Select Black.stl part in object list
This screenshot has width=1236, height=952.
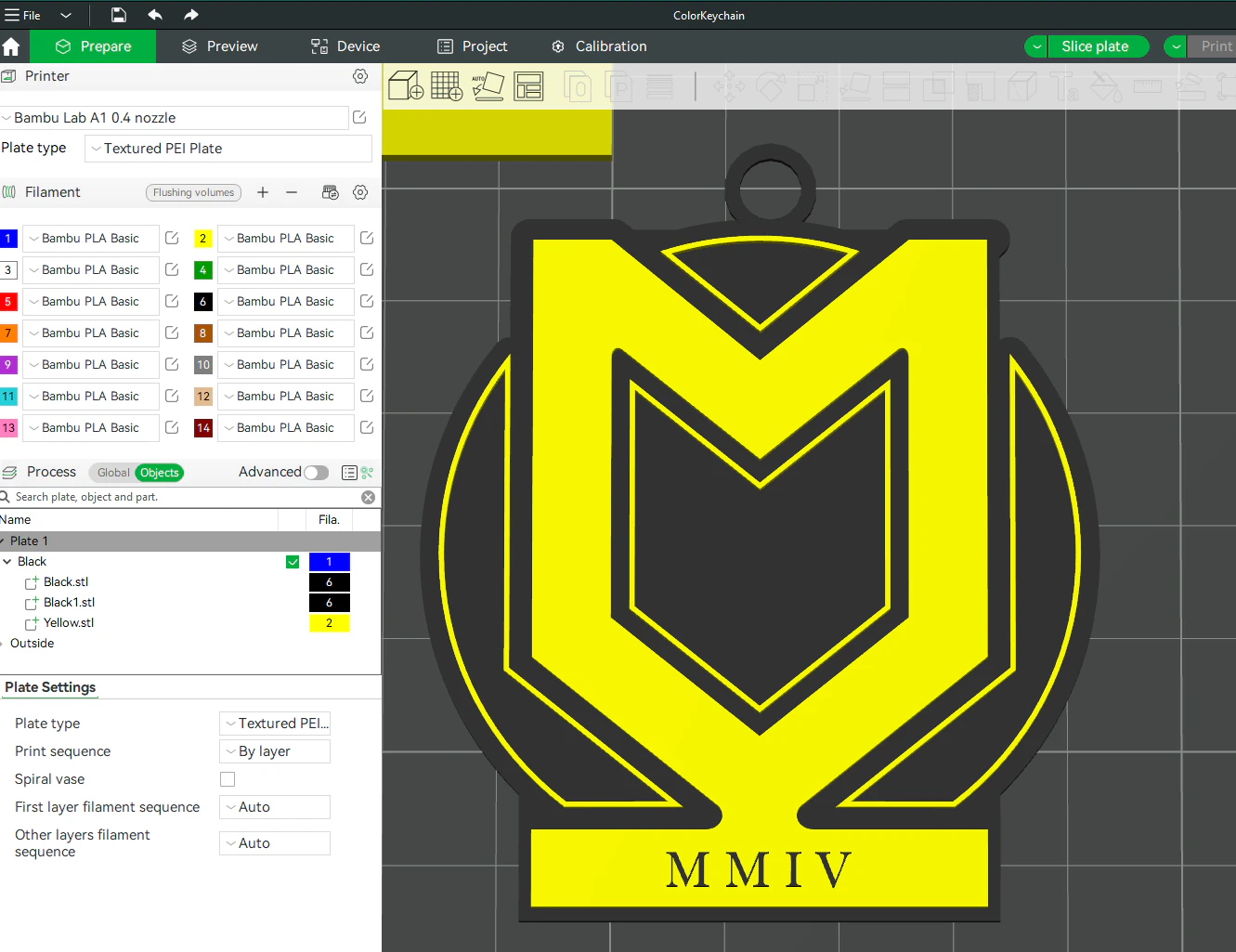tap(66, 582)
